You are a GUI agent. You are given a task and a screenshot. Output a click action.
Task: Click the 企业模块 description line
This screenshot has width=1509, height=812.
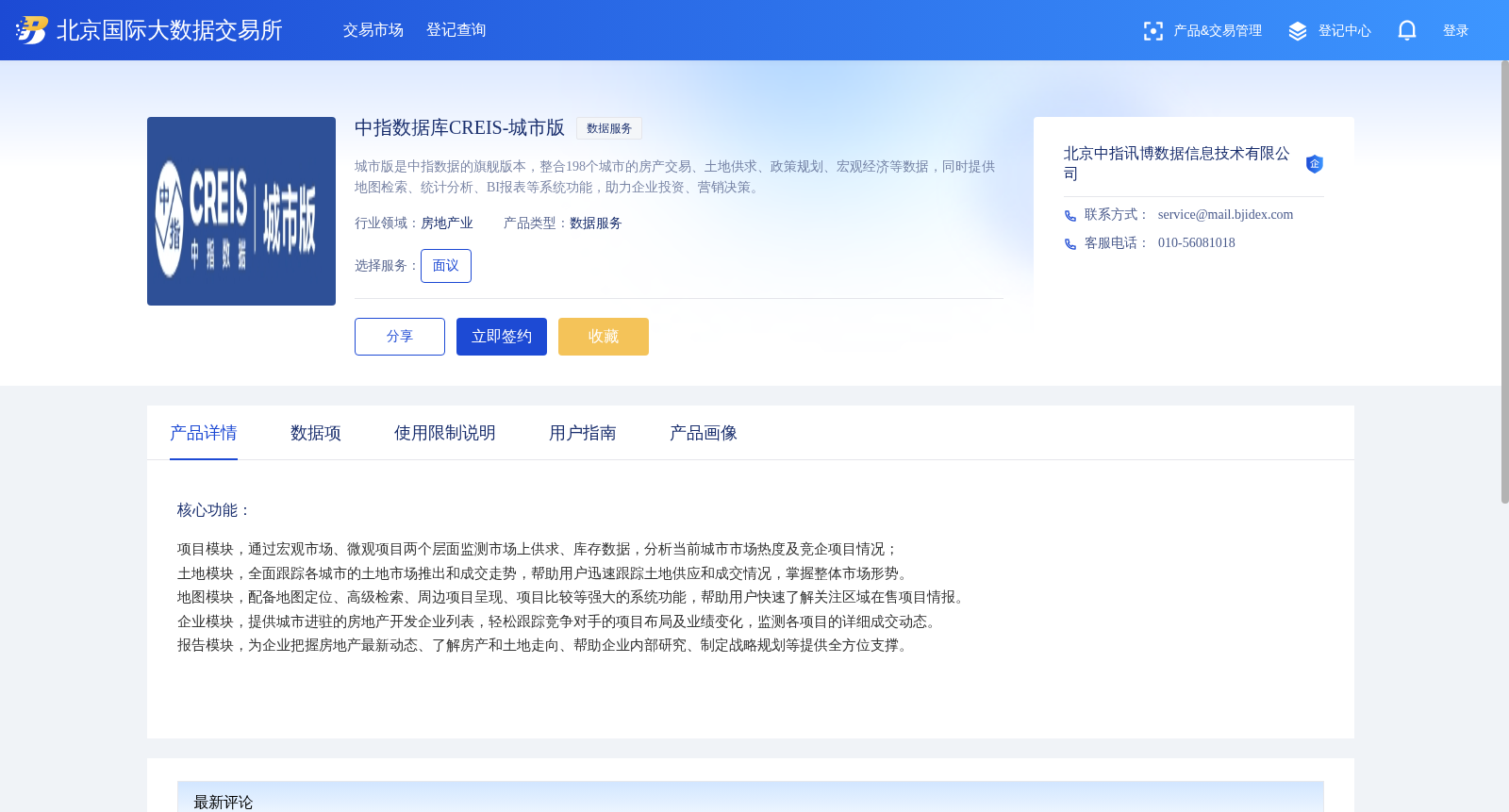pyautogui.click(x=559, y=621)
